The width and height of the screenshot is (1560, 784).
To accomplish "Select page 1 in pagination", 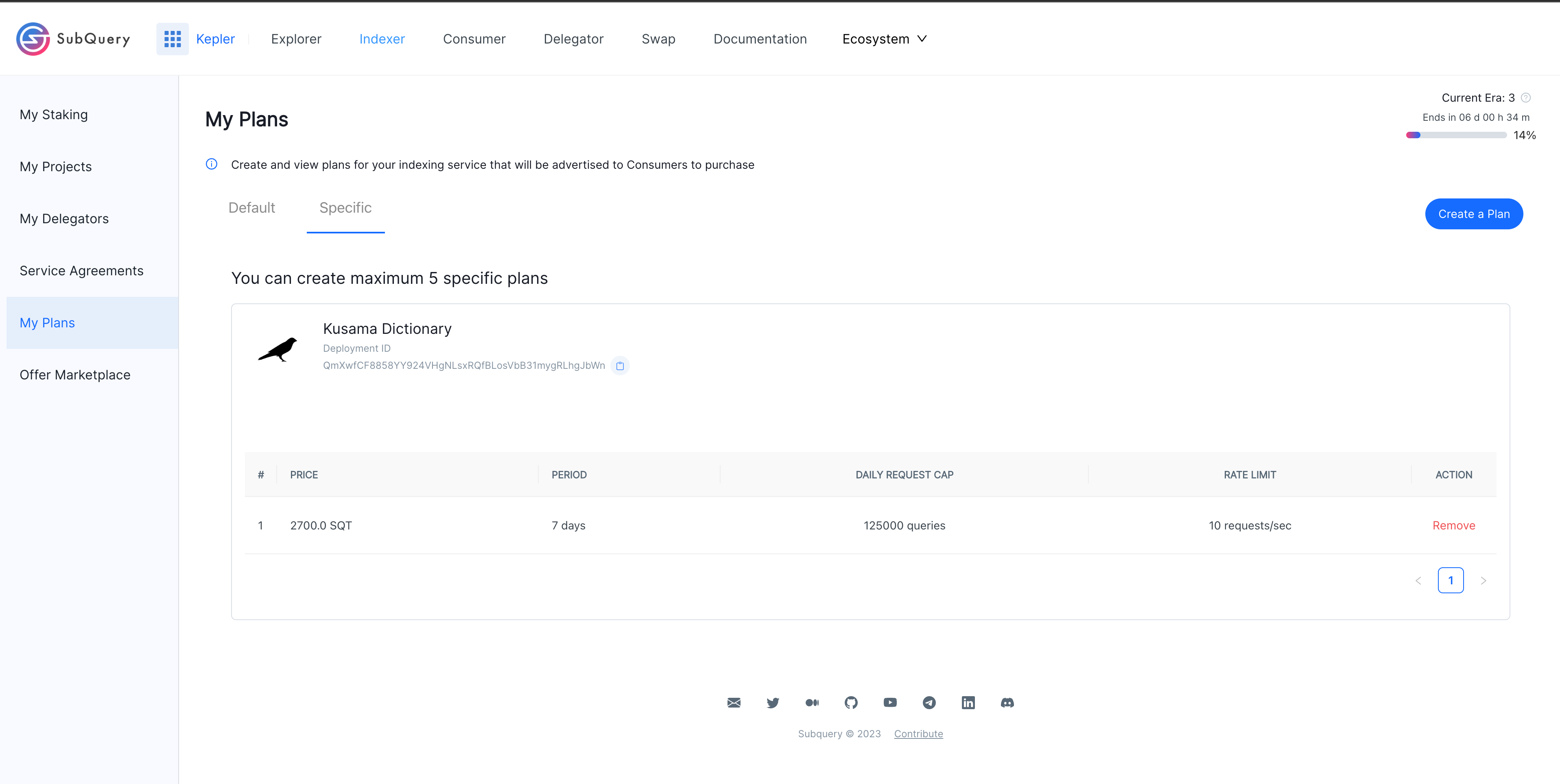I will (x=1451, y=581).
